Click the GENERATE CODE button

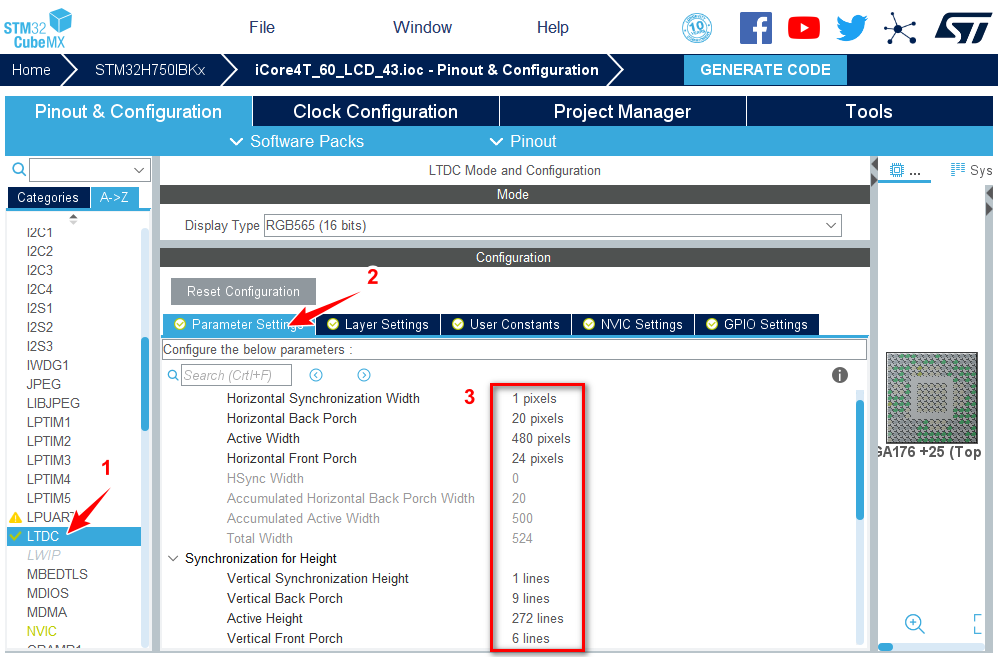pyautogui.click(x=765, y=70)
